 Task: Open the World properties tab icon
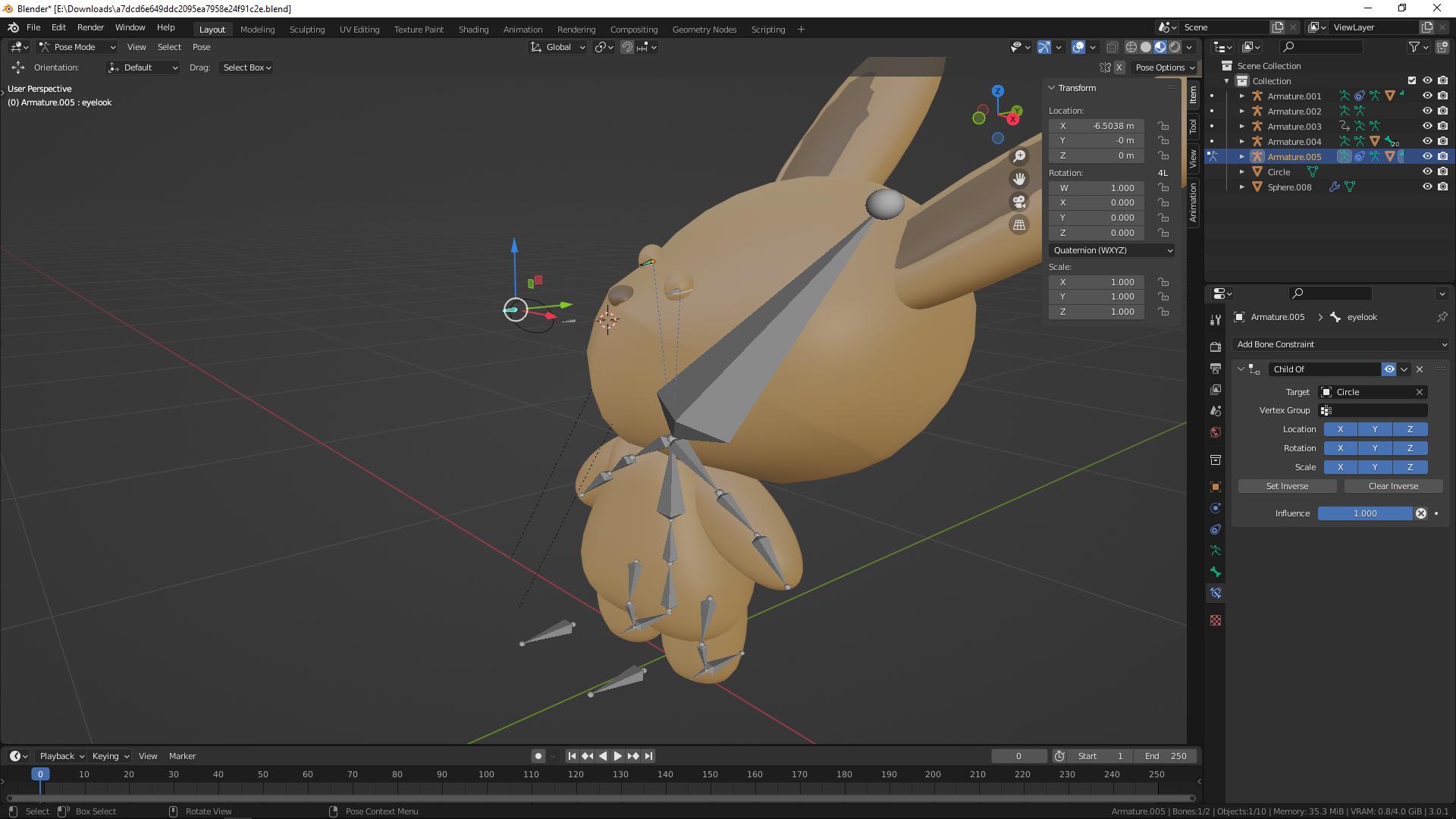pyautogui.click(x=1216, y=432)
